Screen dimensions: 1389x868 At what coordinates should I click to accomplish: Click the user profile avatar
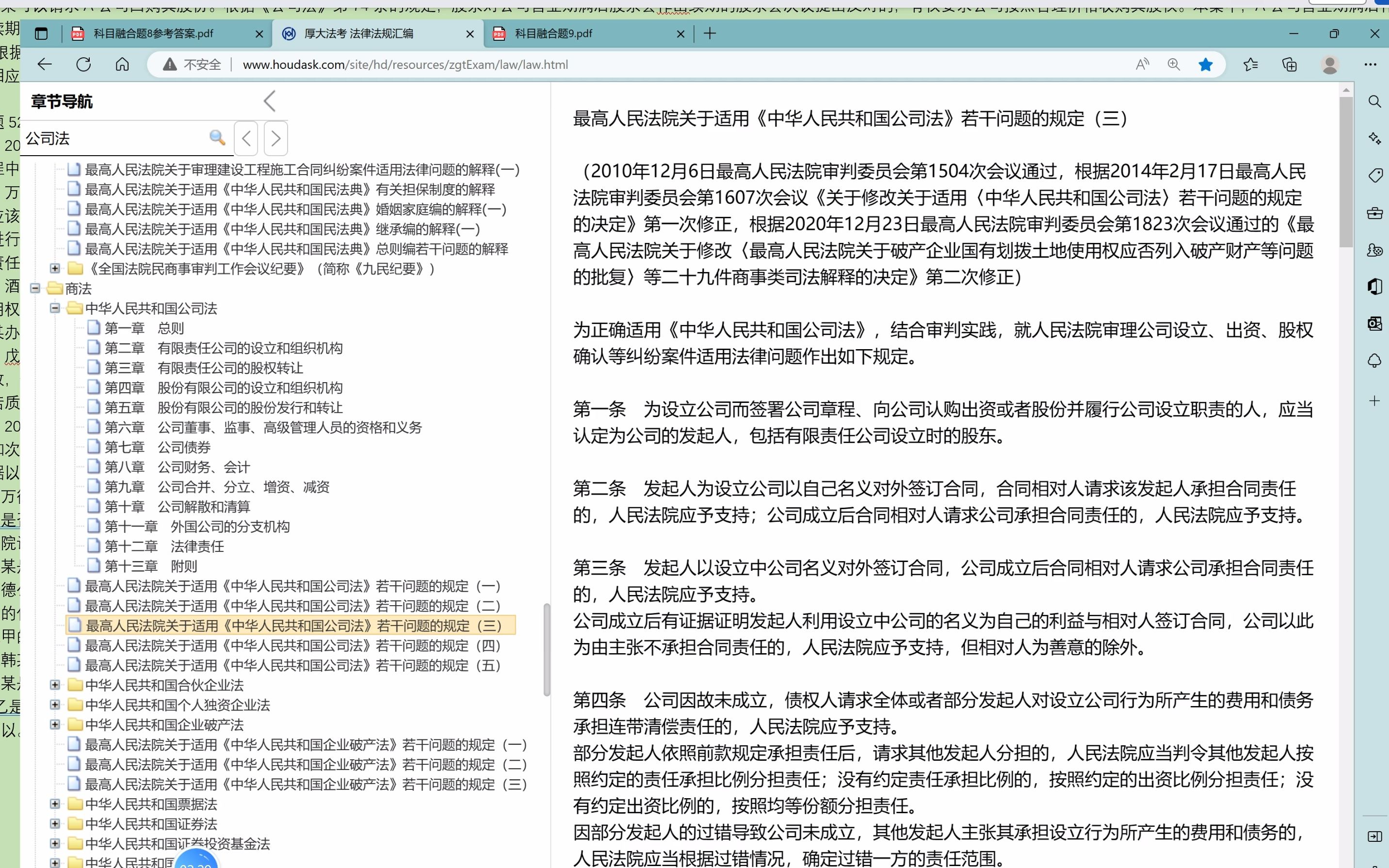pos(1330,64)
